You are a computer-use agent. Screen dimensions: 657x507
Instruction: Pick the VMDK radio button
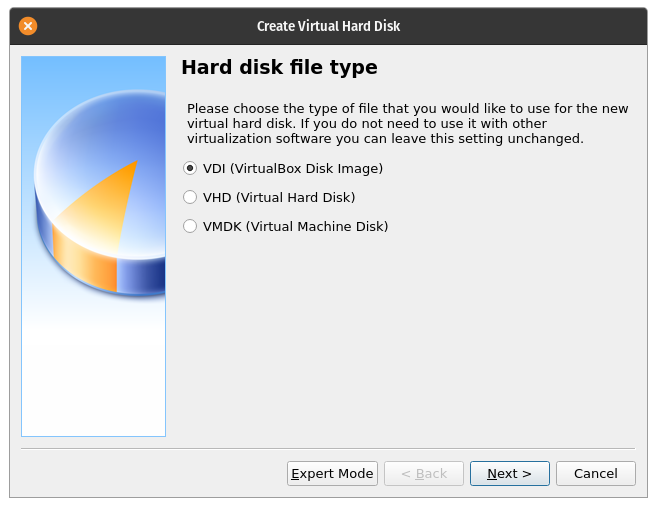coord(190,226)
